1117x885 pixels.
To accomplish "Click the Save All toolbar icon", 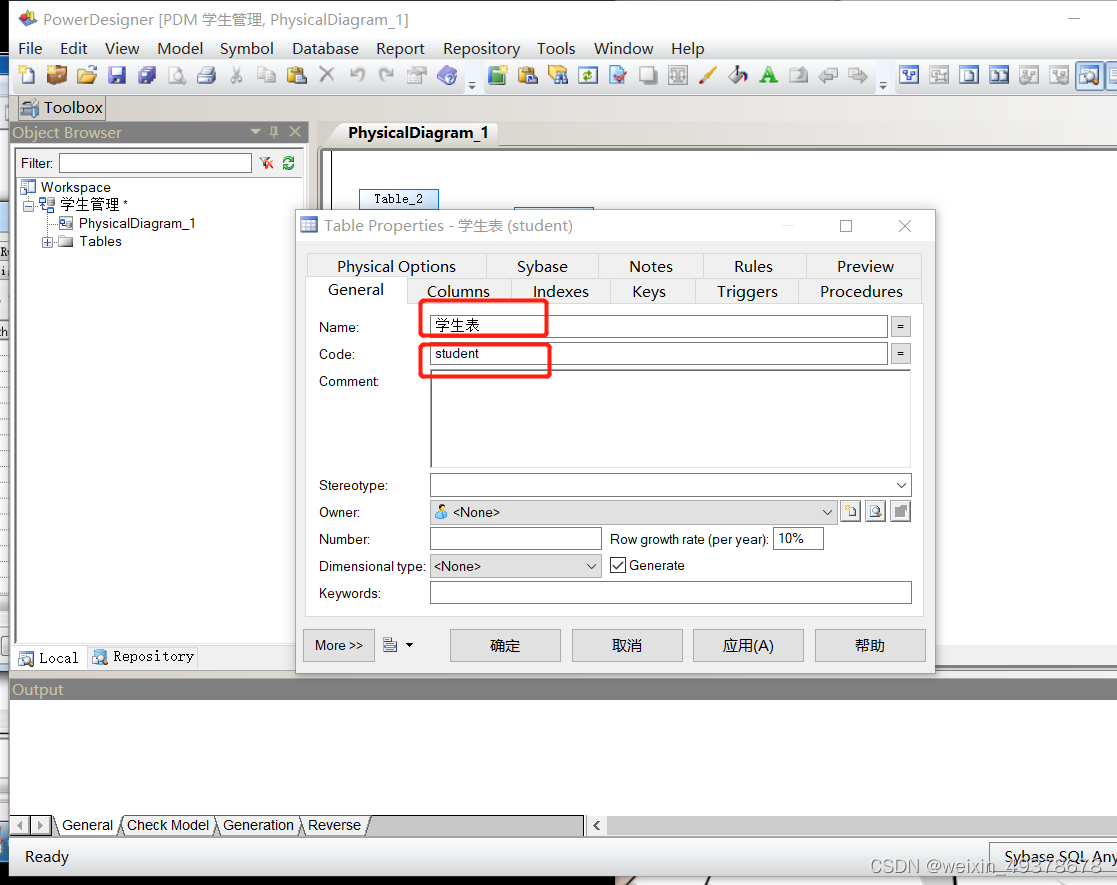I will pos(147,75).
